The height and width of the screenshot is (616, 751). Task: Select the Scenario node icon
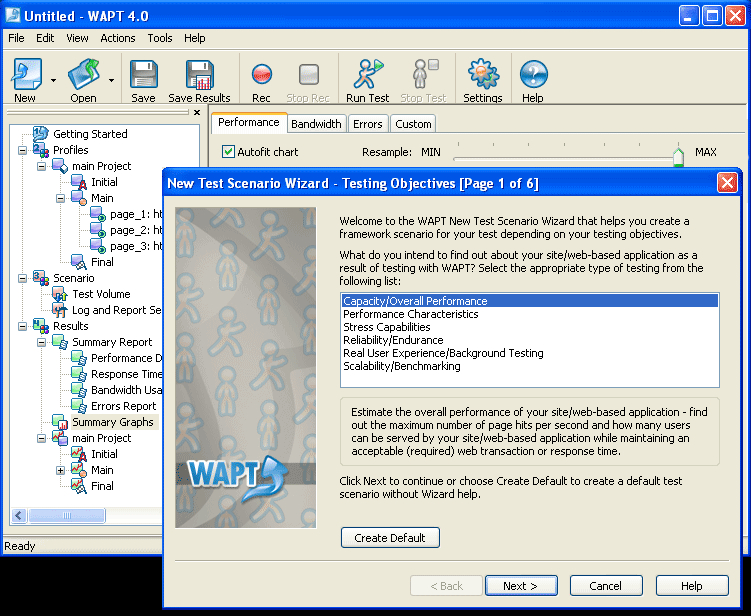coord(41,278)
